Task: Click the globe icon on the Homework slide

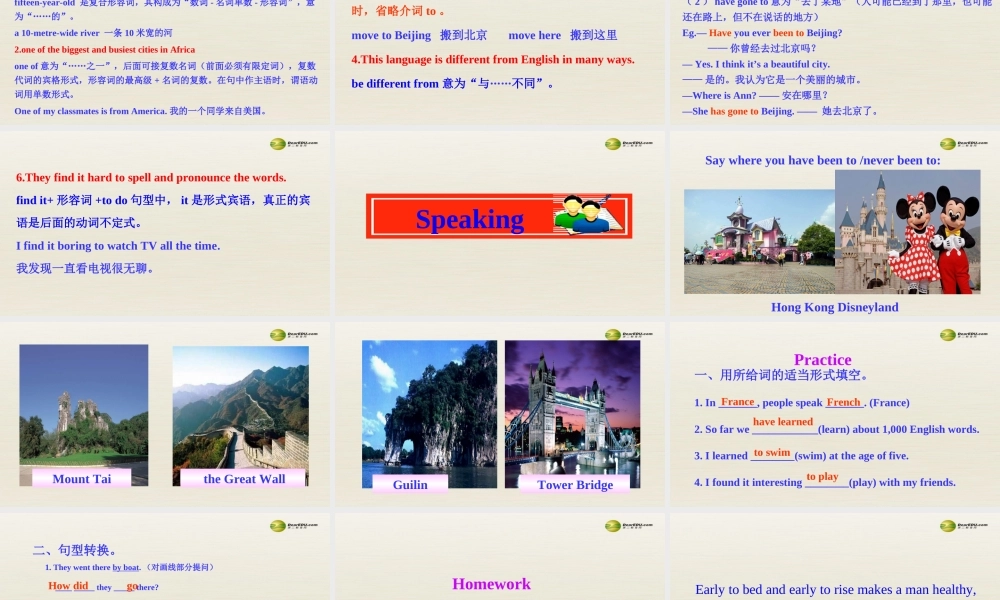Action: tap(614, 524)
